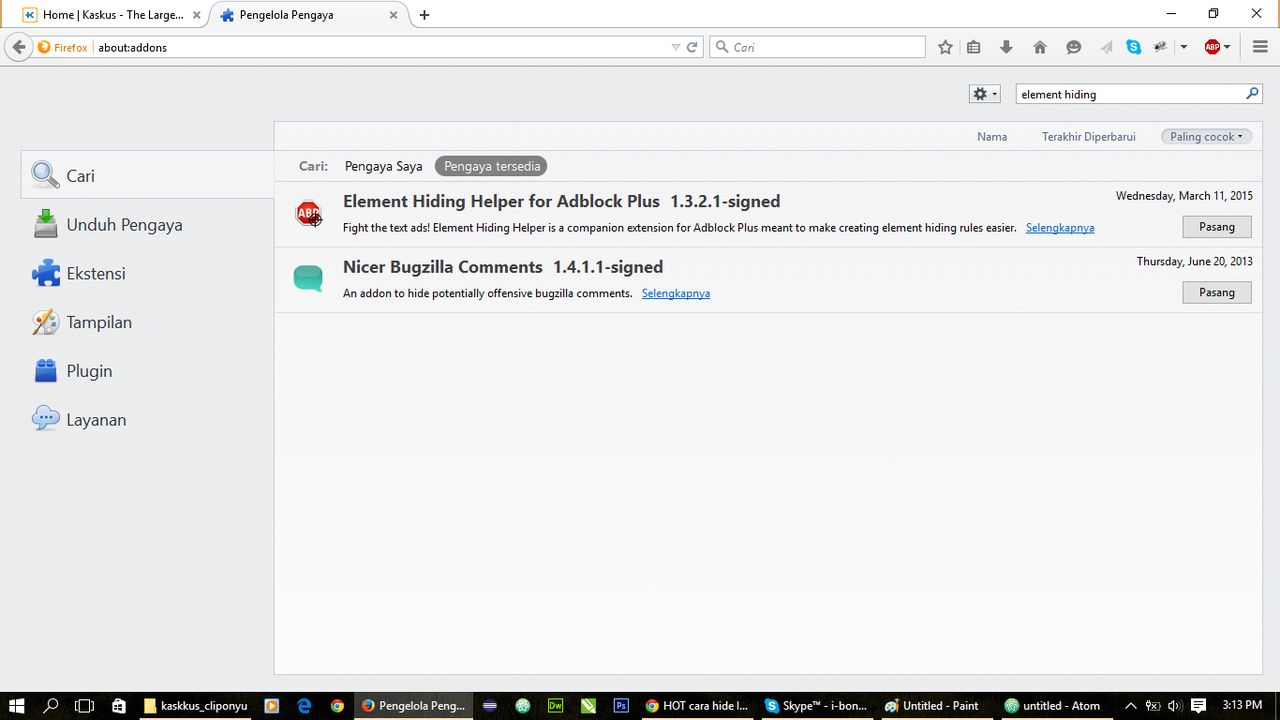This screenshot has width=1280, height=720.
Task: Click the Firefox identity label in URL bar
Action: (62, 47)
